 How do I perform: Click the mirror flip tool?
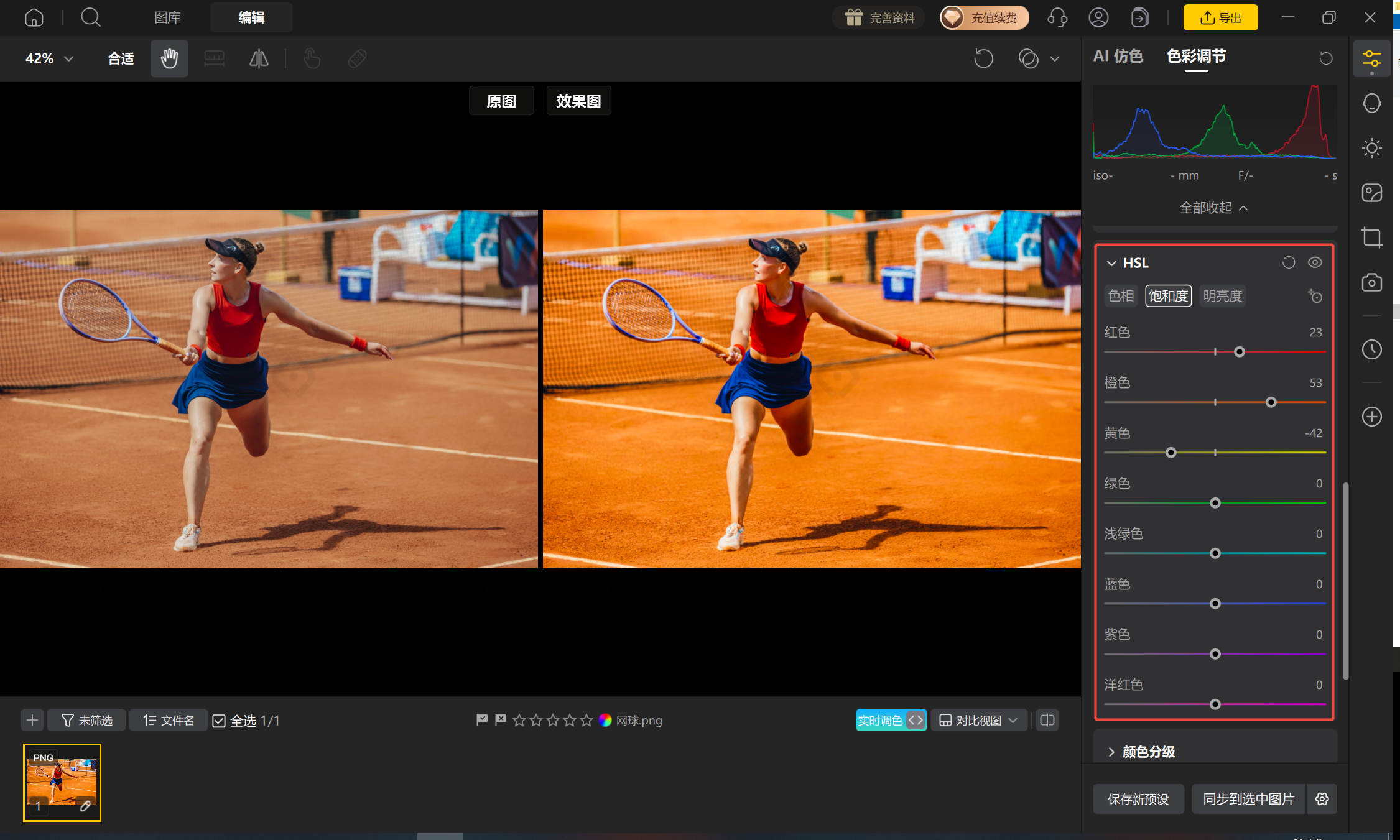pos(259,58)
